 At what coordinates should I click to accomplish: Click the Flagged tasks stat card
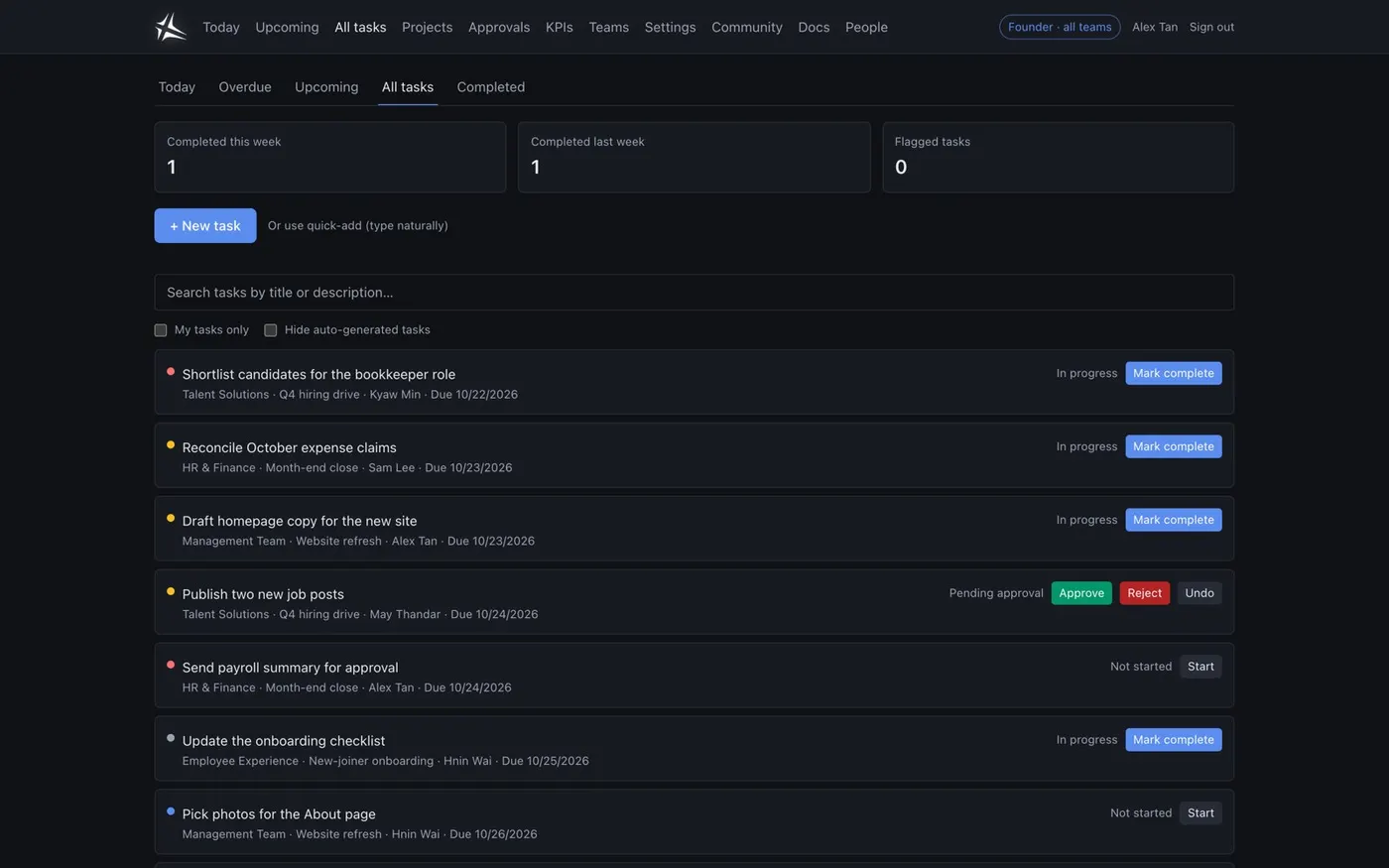[x=1059, y=157]
